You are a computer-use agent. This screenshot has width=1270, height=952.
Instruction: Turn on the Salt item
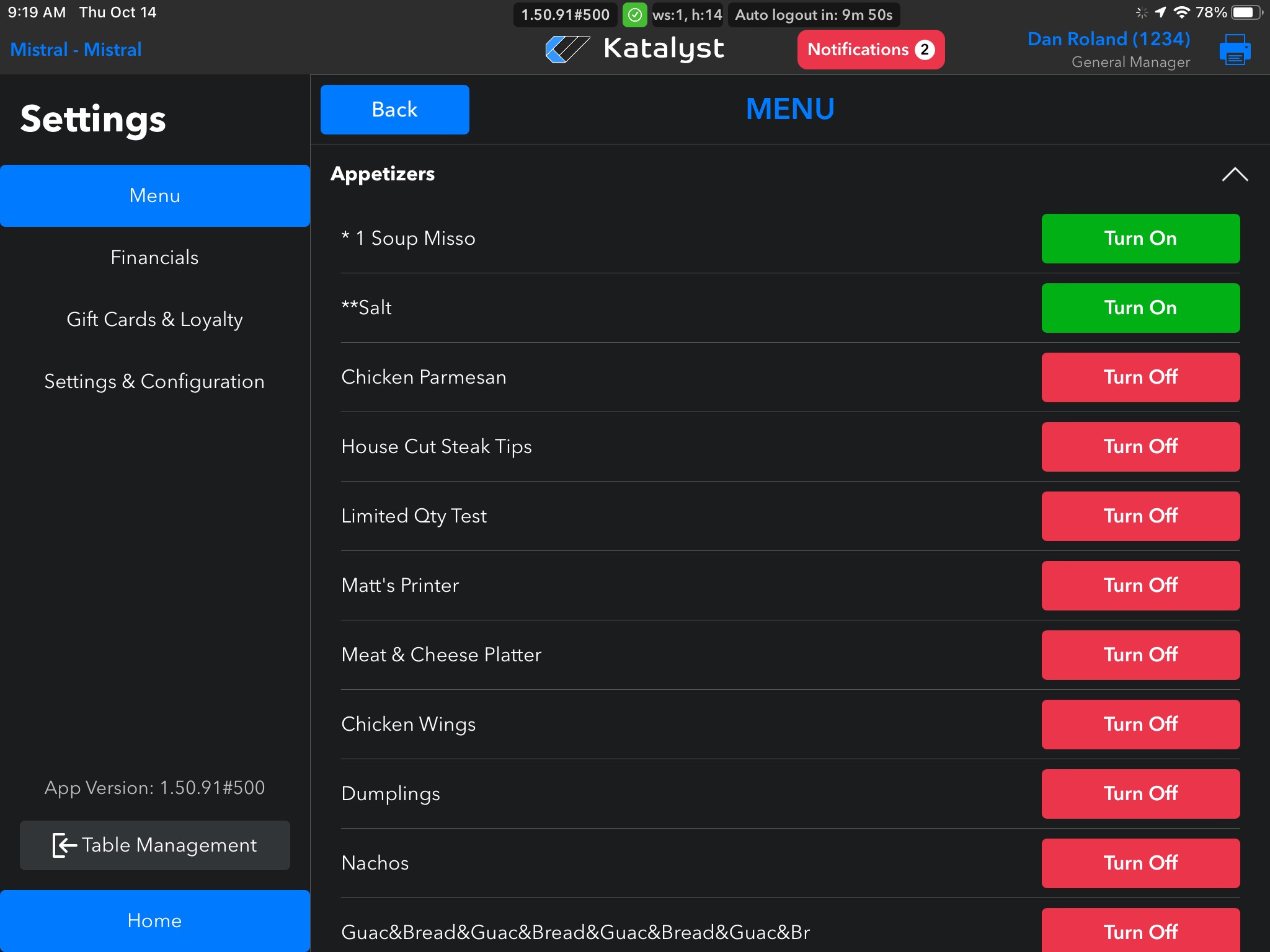pyautogui.click(x=1140, y=308)
